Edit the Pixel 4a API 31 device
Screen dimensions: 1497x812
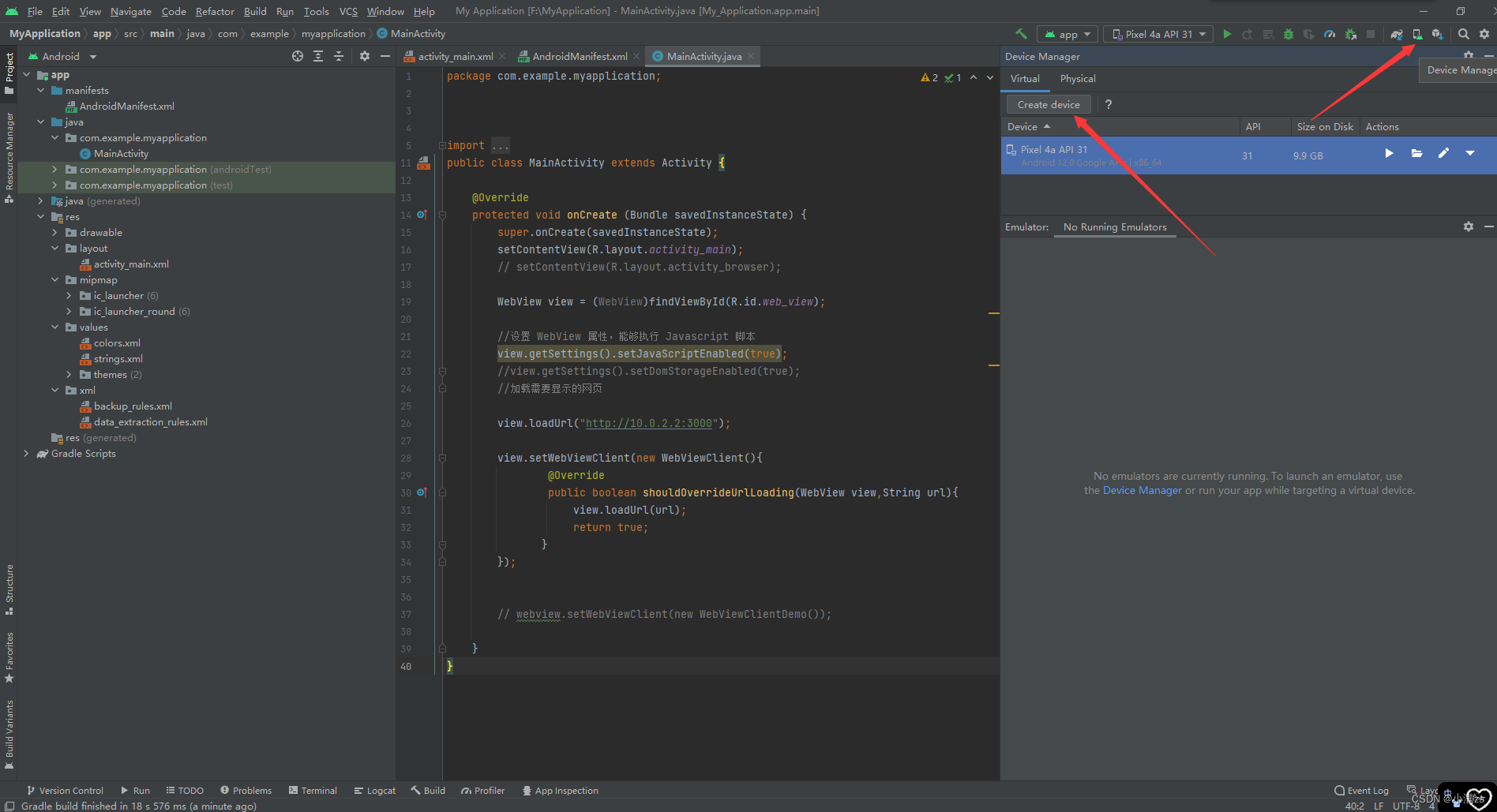1443,154
